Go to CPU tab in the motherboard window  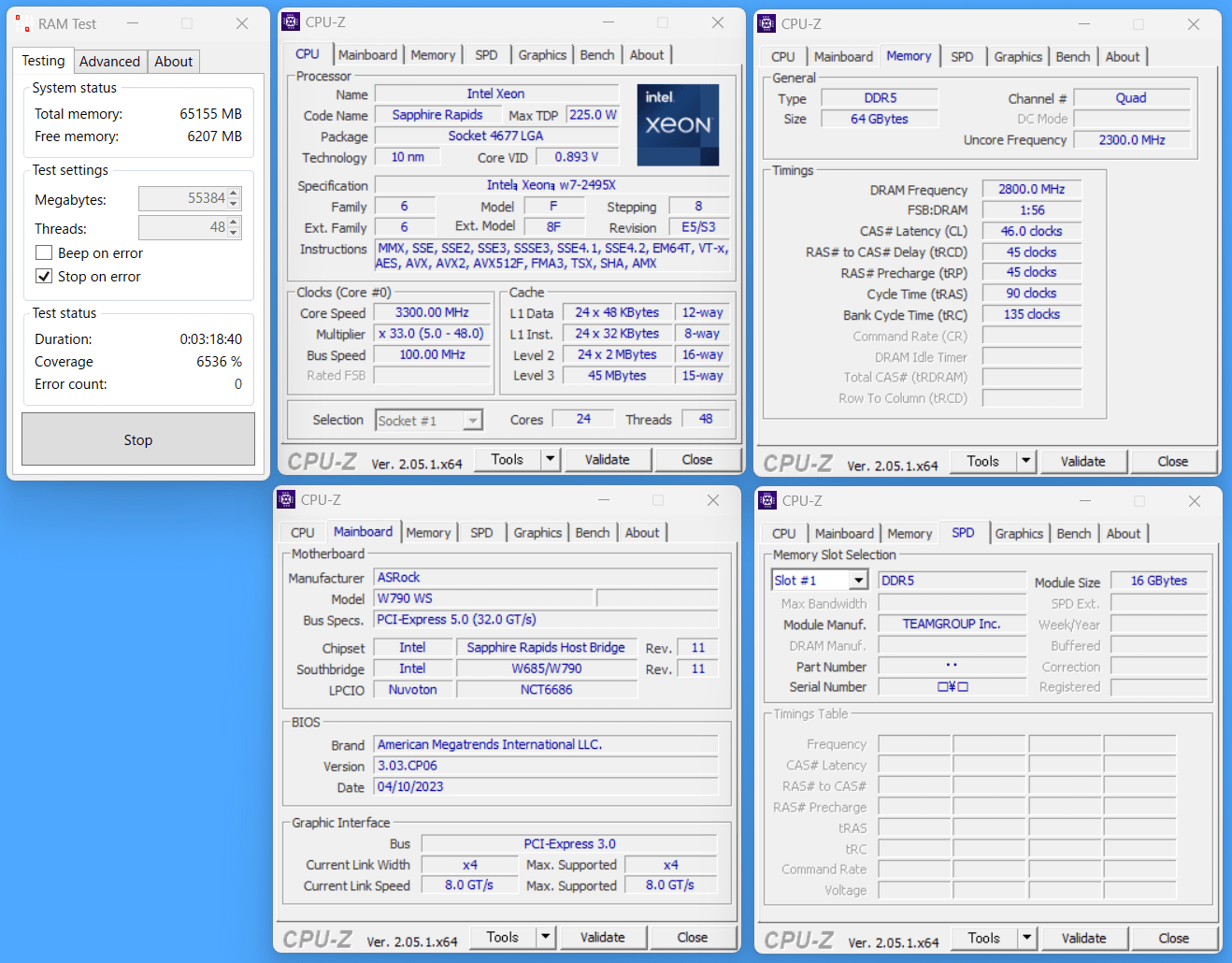pyautogui.click(x=303, y=533)
